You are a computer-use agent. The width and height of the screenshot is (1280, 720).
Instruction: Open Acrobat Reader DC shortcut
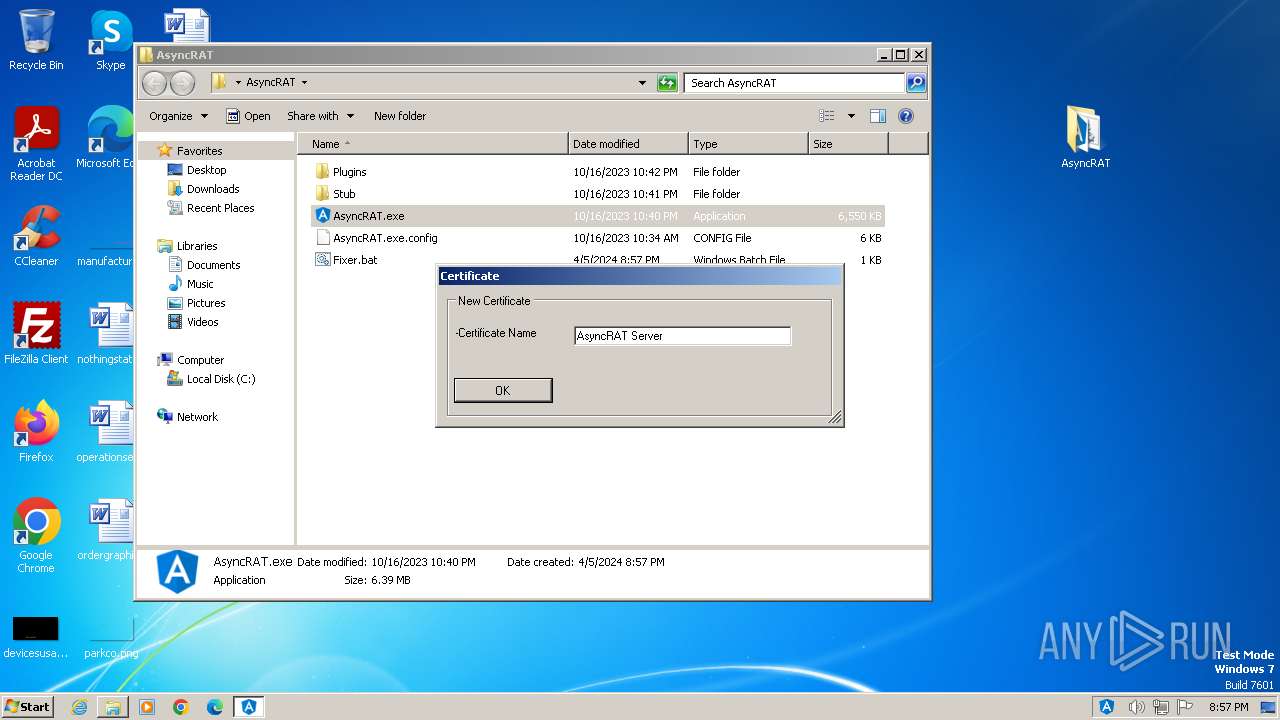36,144
